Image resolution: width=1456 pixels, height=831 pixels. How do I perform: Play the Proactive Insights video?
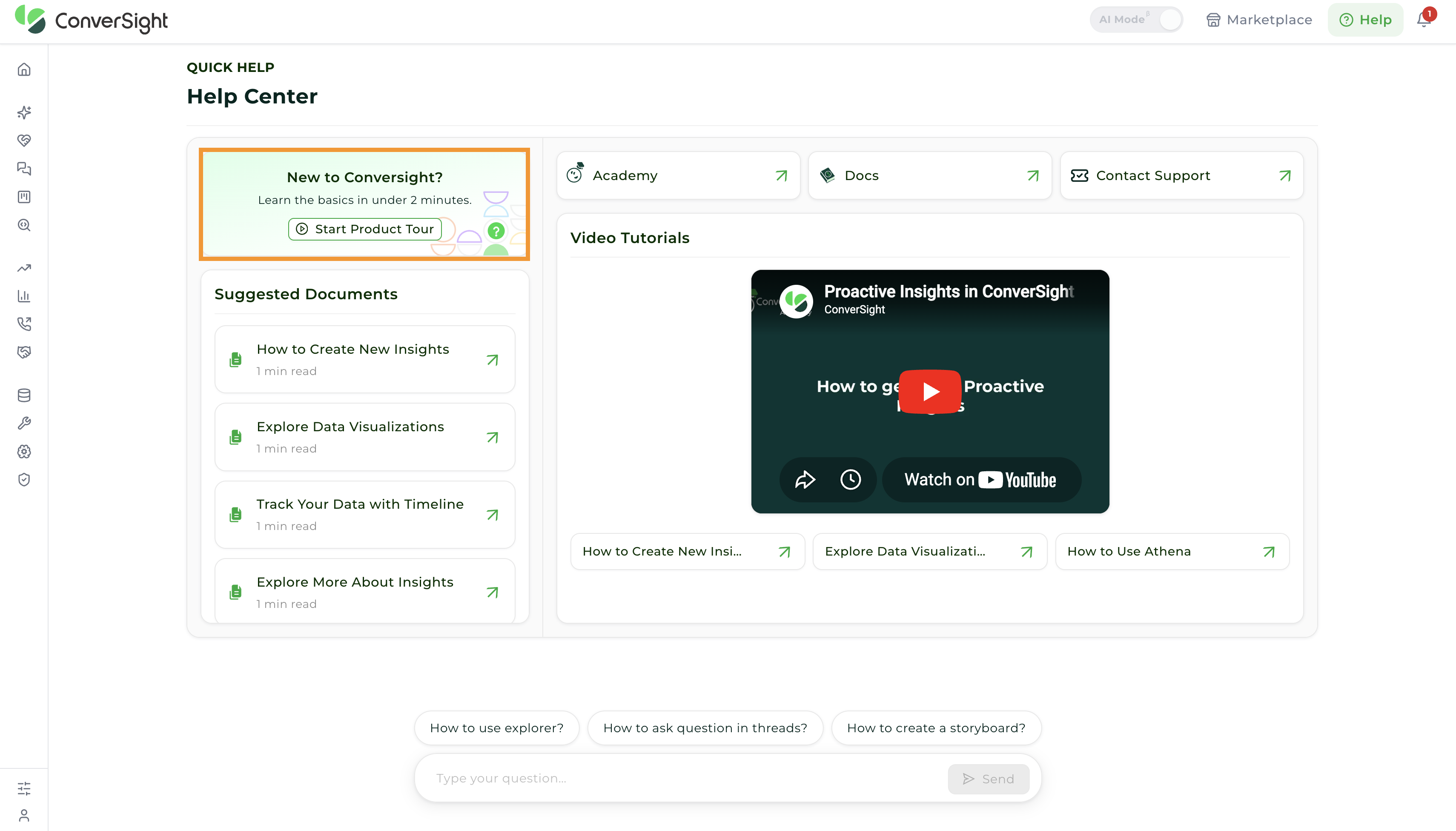(x=930, y=392)
